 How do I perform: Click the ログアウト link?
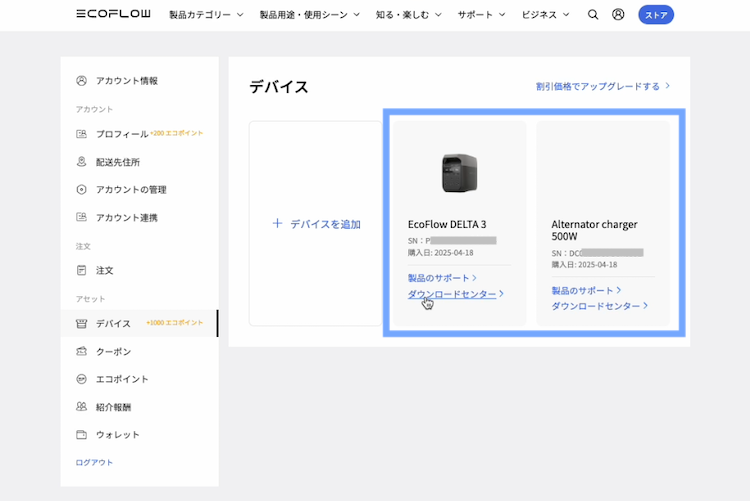[x=94, y=462]
